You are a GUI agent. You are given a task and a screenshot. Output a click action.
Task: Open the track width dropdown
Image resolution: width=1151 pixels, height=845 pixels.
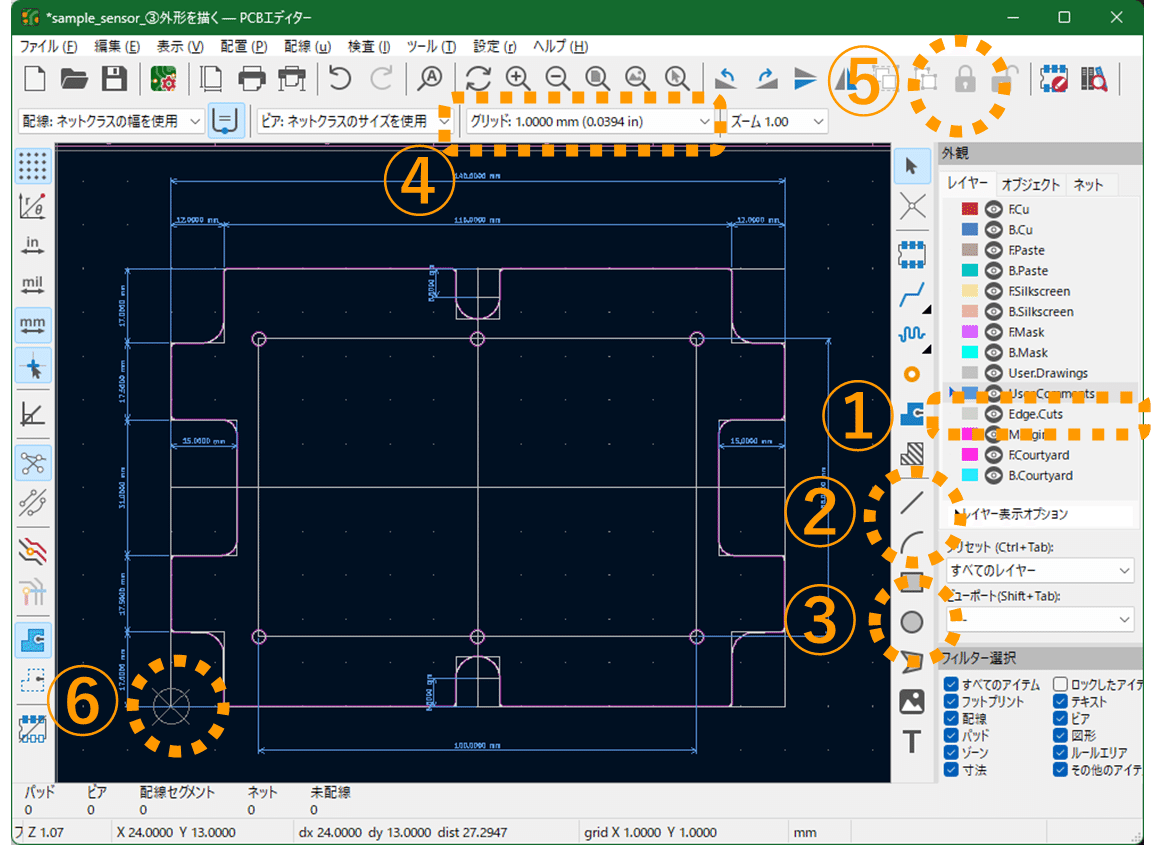pyautogui.click(x=111, y=121)
